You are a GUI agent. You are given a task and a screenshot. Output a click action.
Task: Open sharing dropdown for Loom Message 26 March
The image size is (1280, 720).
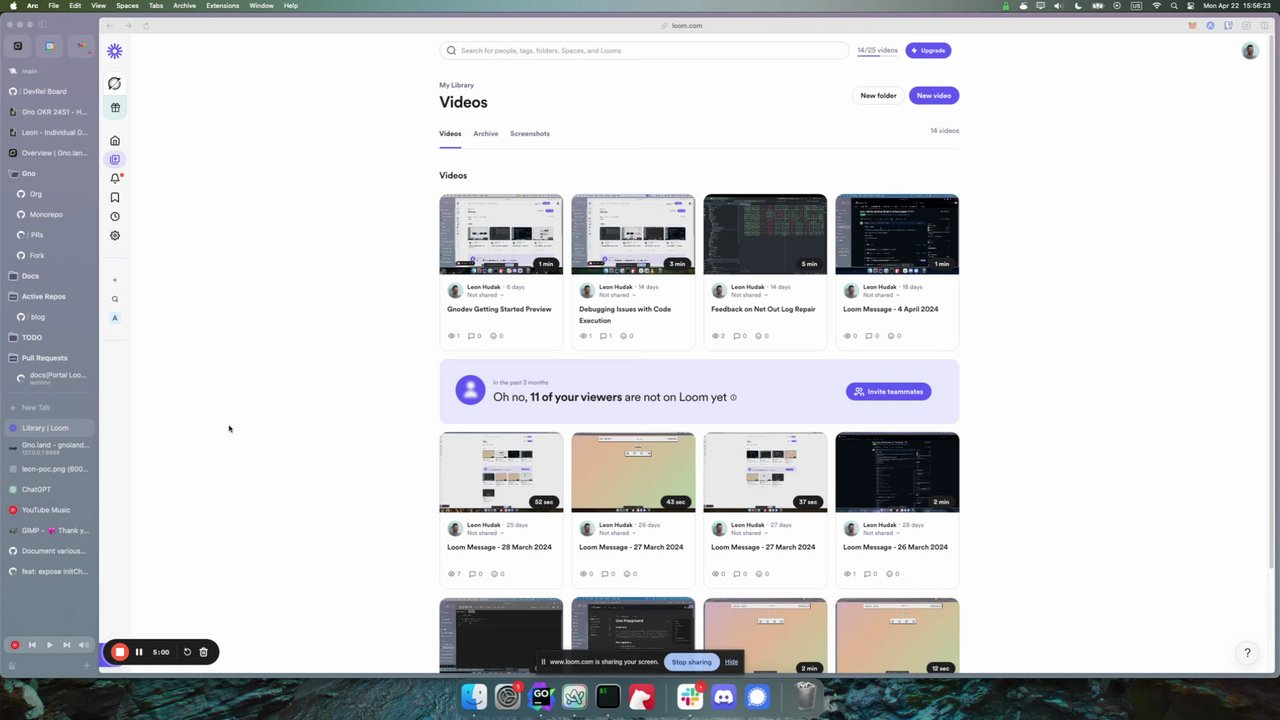pyautogui.click(x=880, y=533)
